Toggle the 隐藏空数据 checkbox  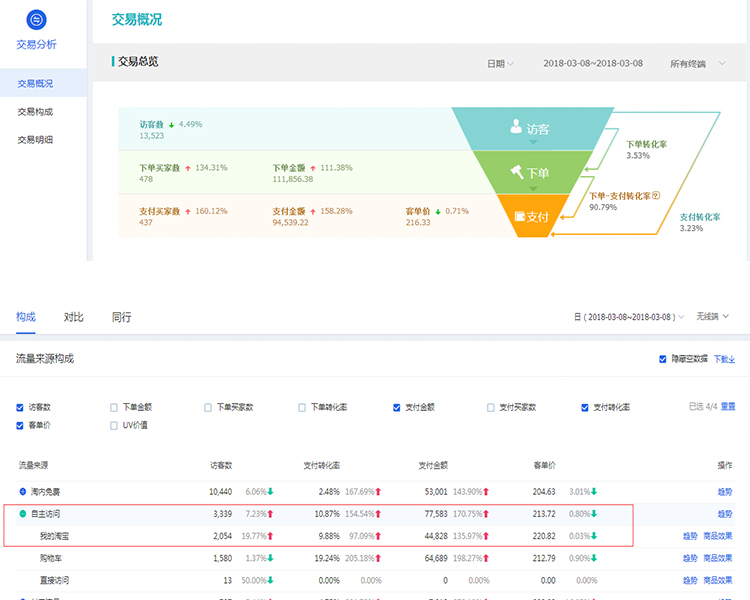[x=662, y=359]
